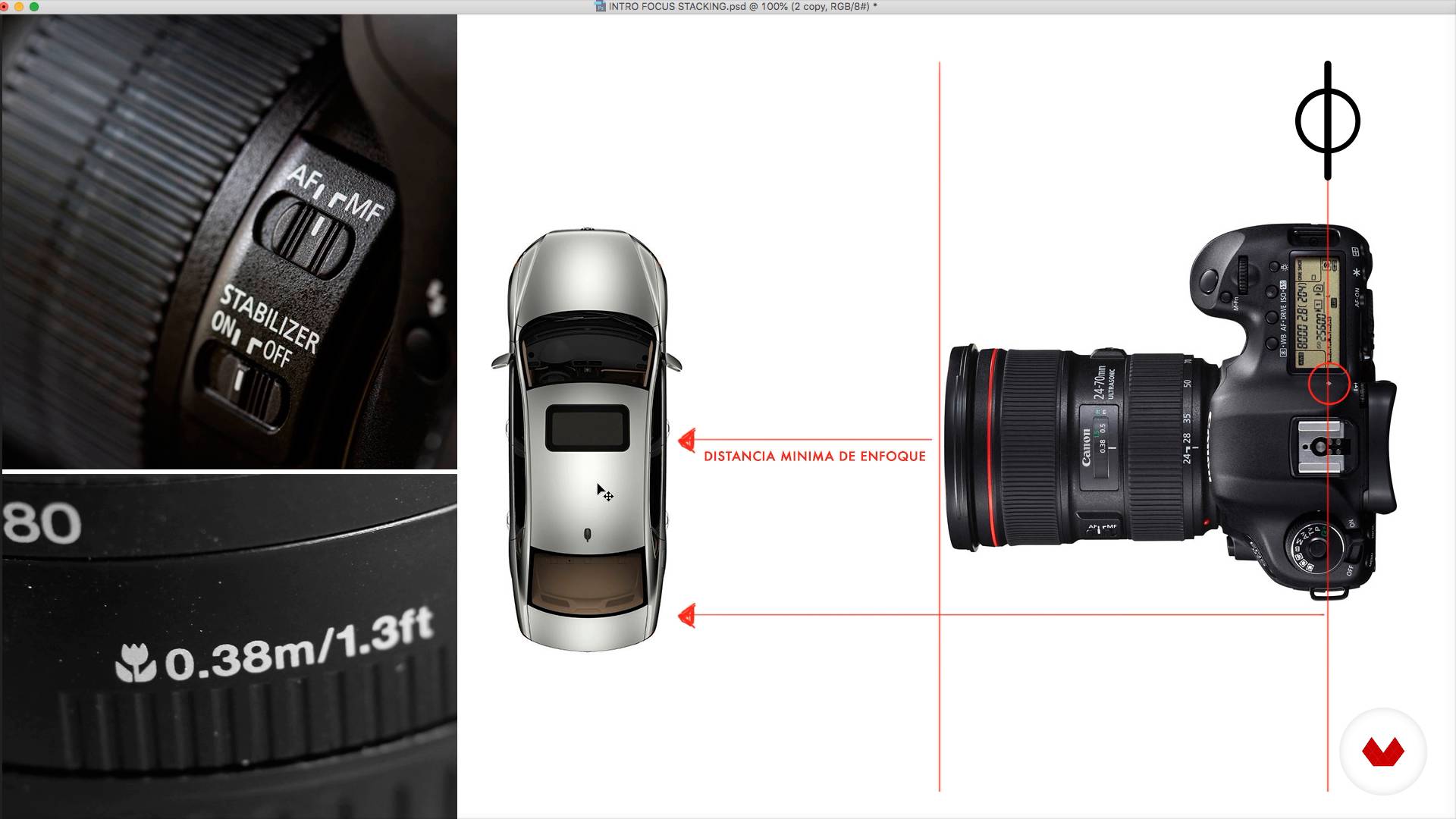Click the focal plane symbol above the camera
The image size is (1456, 819).
pyautogui.click(x=1327, y=121)
